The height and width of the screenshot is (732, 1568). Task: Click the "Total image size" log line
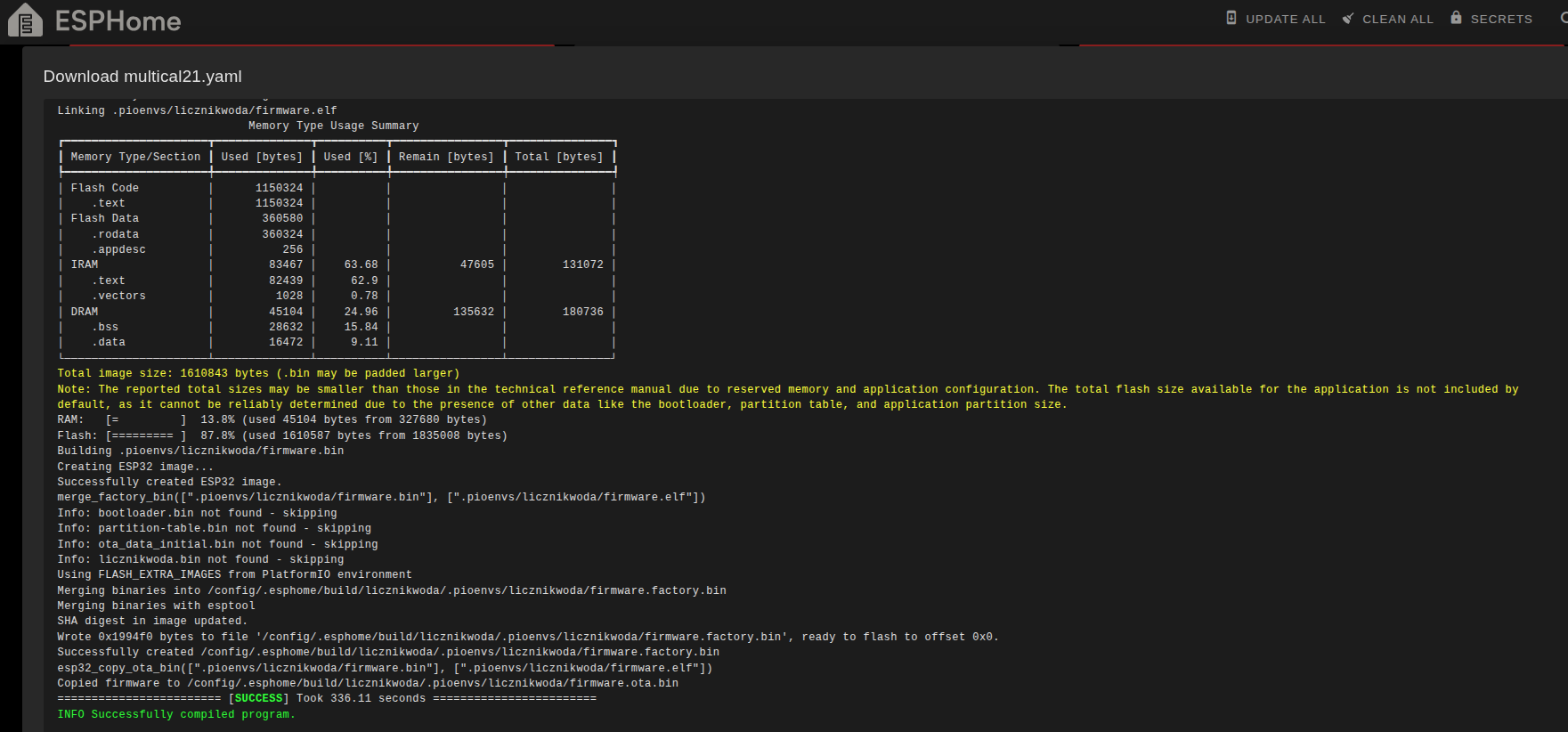point(258,373)
